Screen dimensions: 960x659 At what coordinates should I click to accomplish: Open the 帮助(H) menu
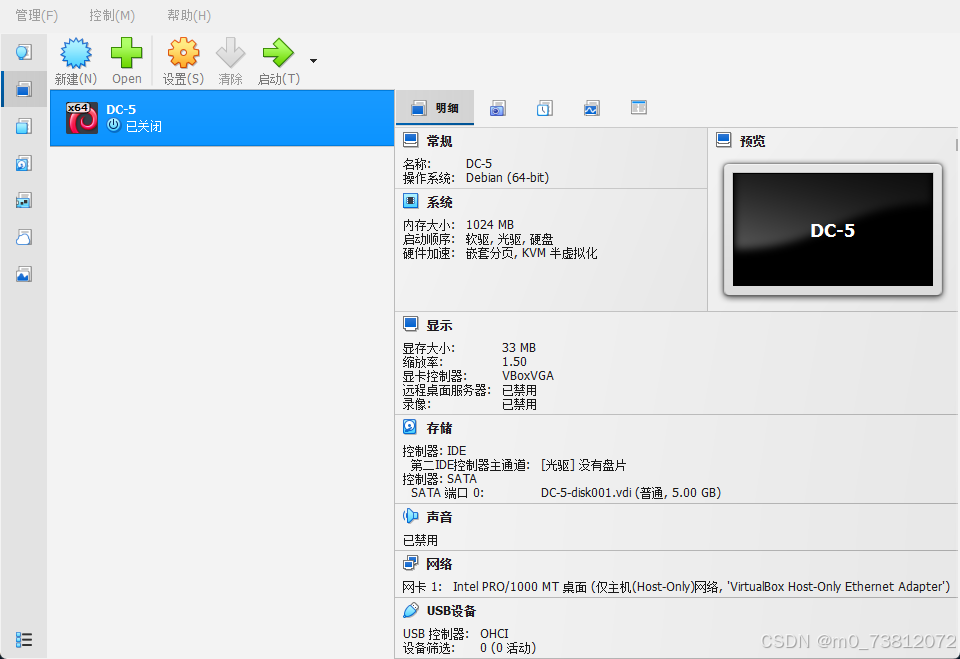coord(189,15)
